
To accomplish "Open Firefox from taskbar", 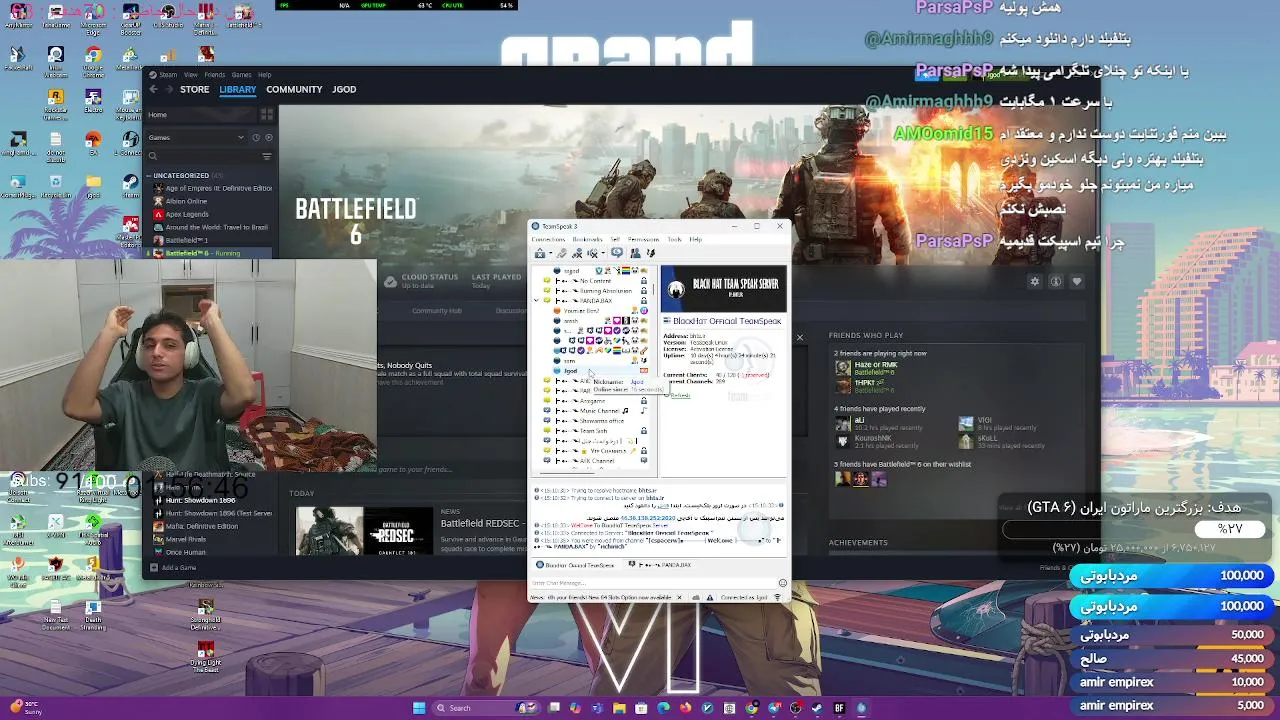I will (686, 708).
